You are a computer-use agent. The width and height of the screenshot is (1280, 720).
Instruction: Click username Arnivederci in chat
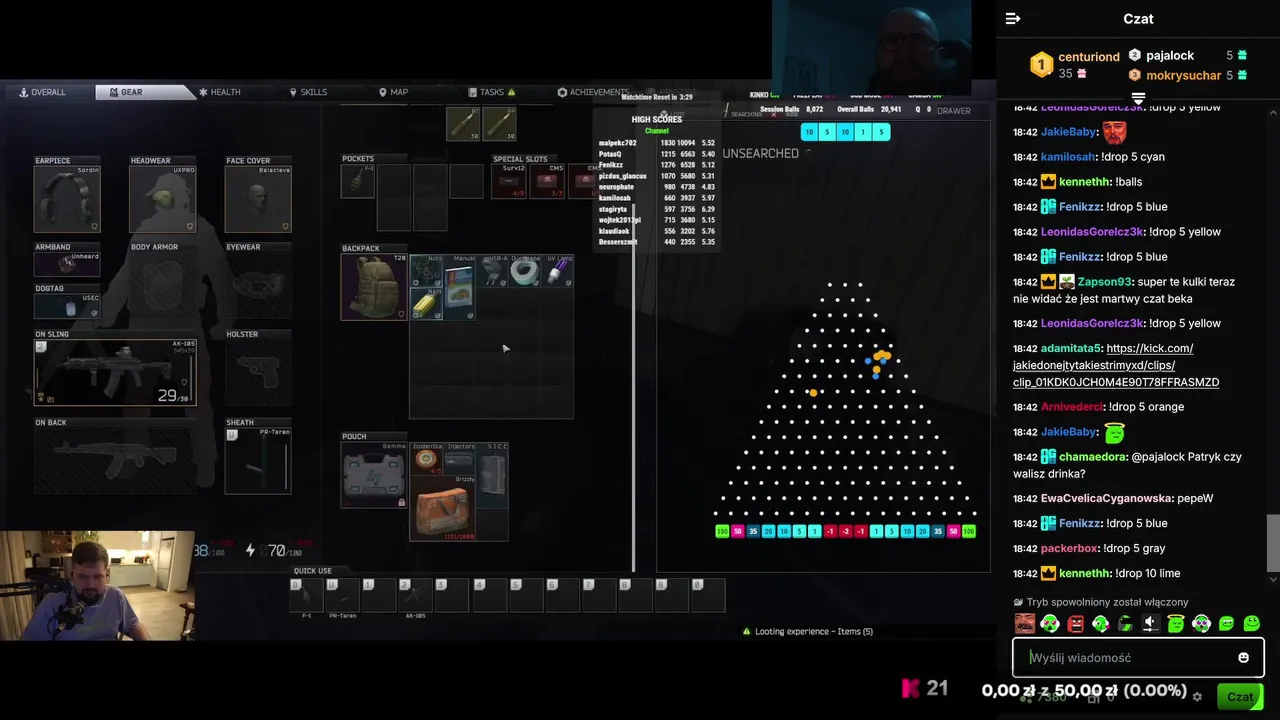(x=1072, y=407)
